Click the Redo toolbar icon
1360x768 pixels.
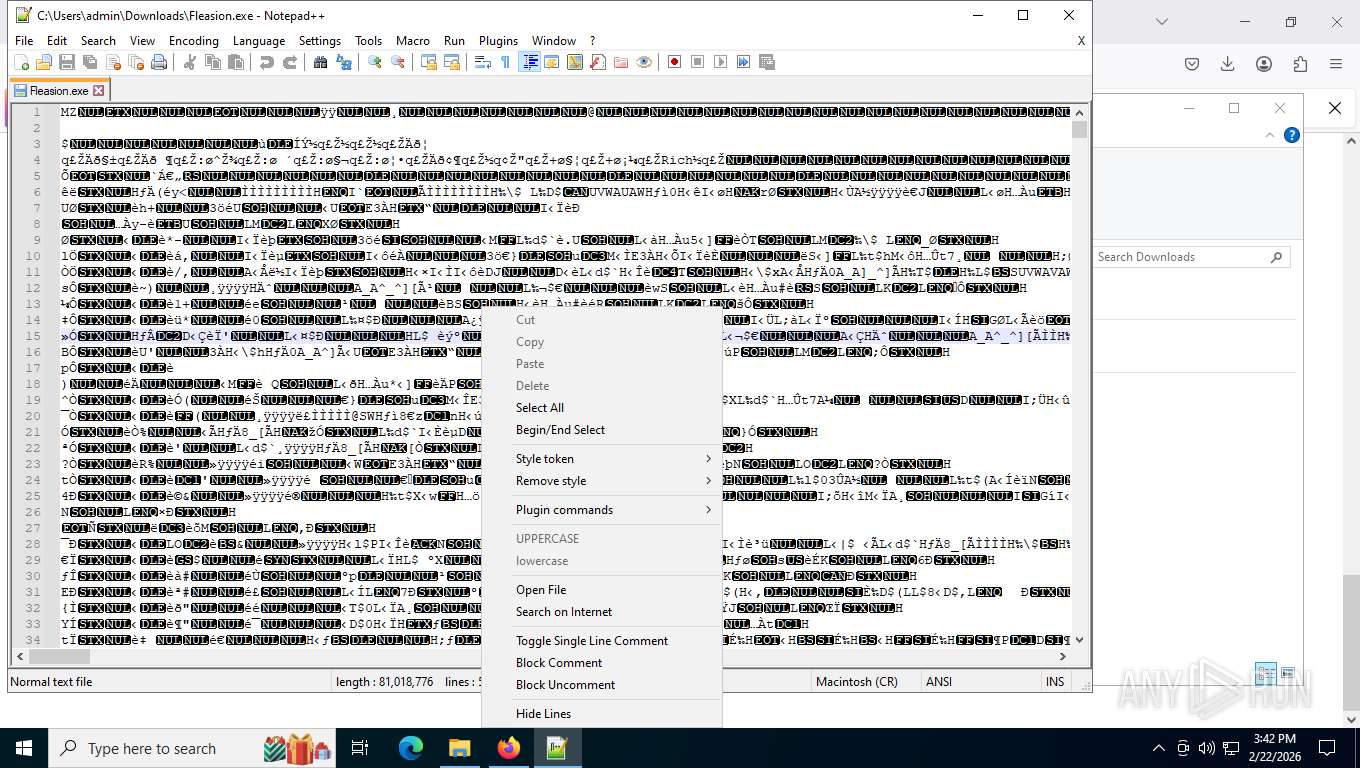(289, 62)
